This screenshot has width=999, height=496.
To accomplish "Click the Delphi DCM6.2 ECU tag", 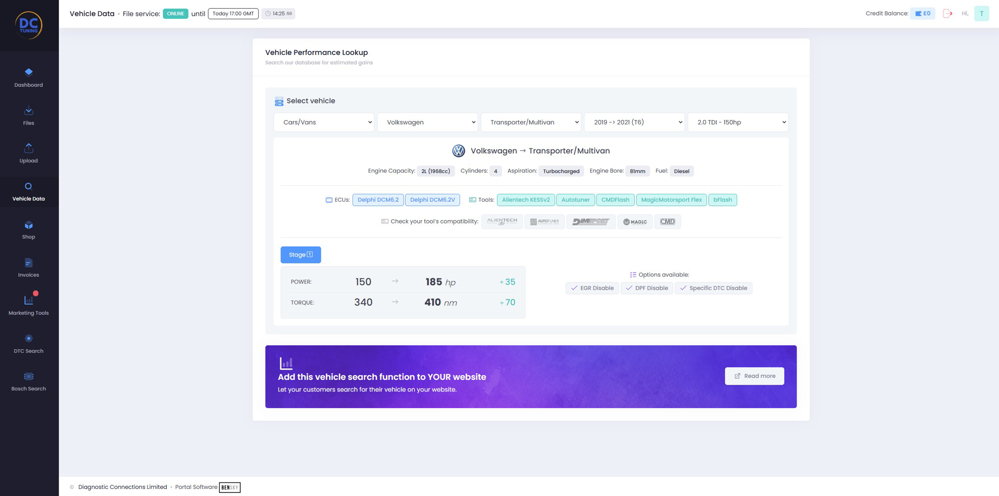I will 378,200.
